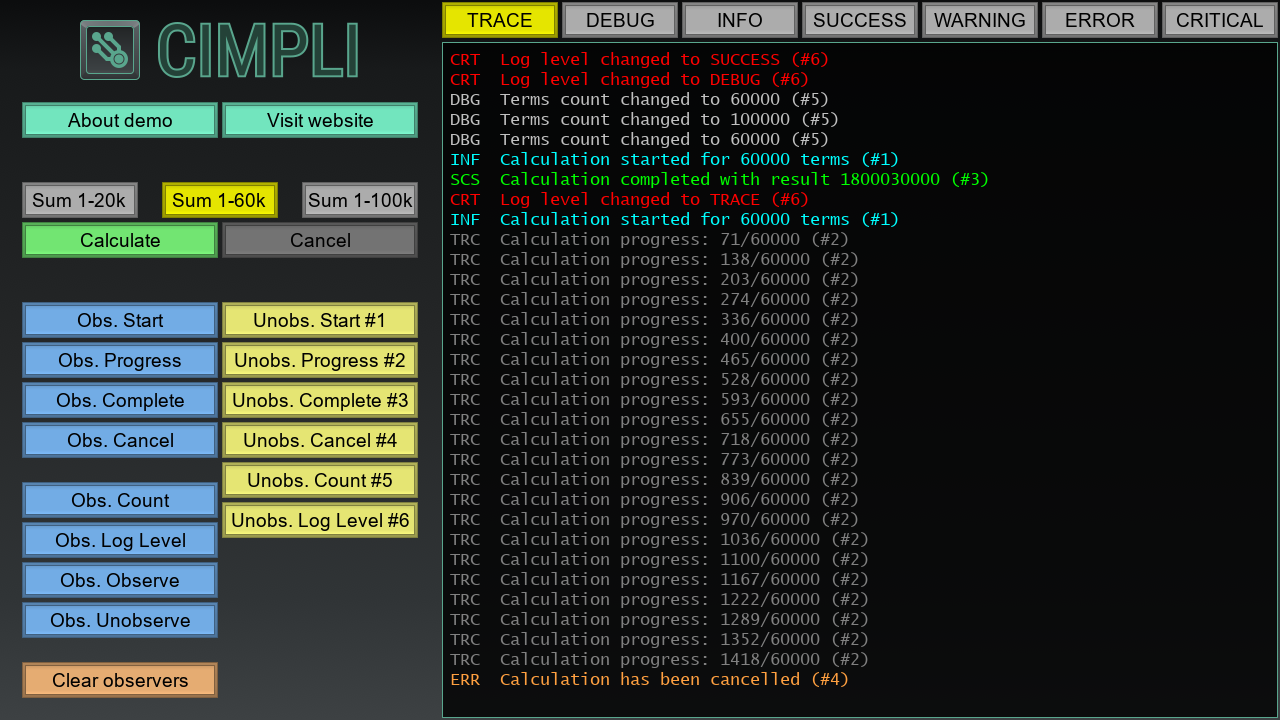
Task: Select progress line '906/60000'
Action: tap(655, 500)
